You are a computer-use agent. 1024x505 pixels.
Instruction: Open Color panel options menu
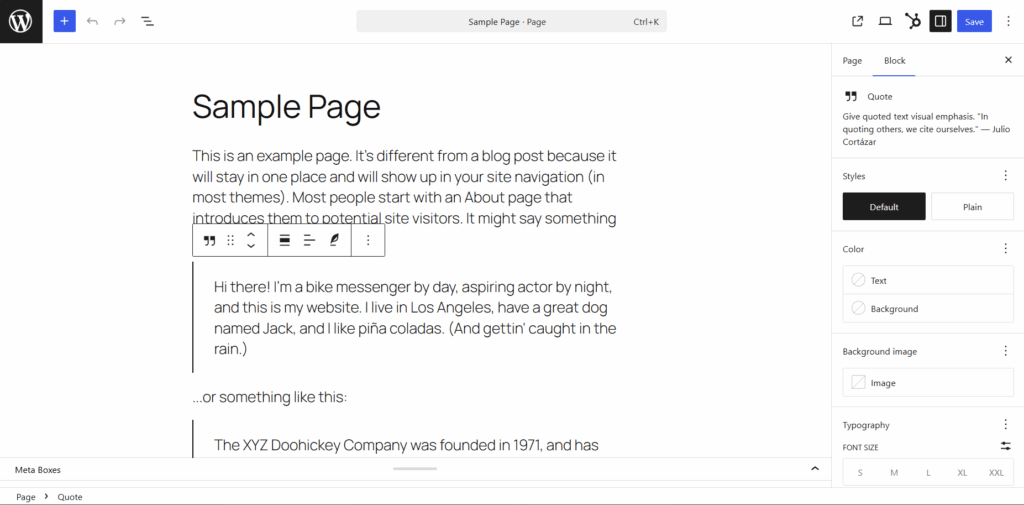(x=1005, y=249)
